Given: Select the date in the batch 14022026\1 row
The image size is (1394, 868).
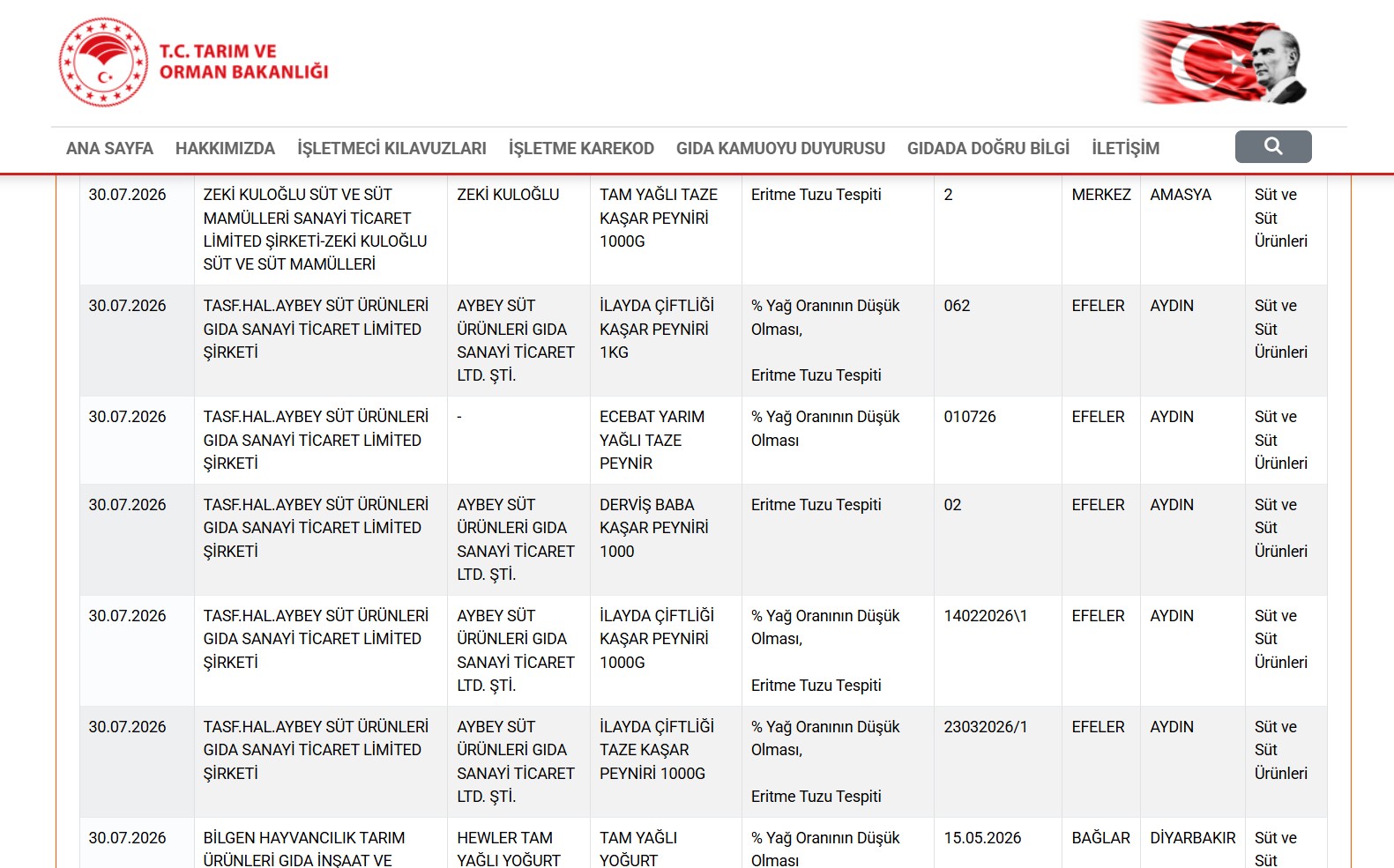Looking at the screenshot, I should pos(127,616).
